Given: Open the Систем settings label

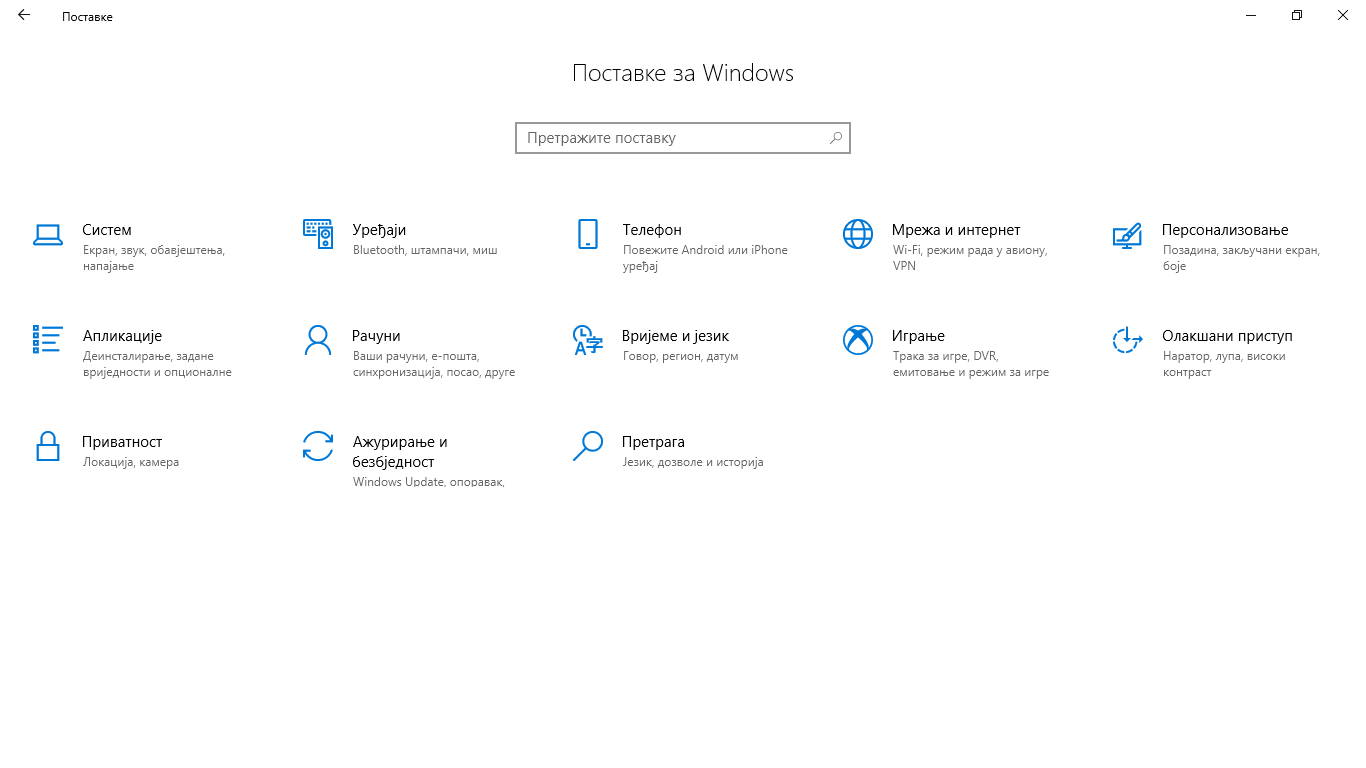Looking at the screenshot, I should coord(107,230).
